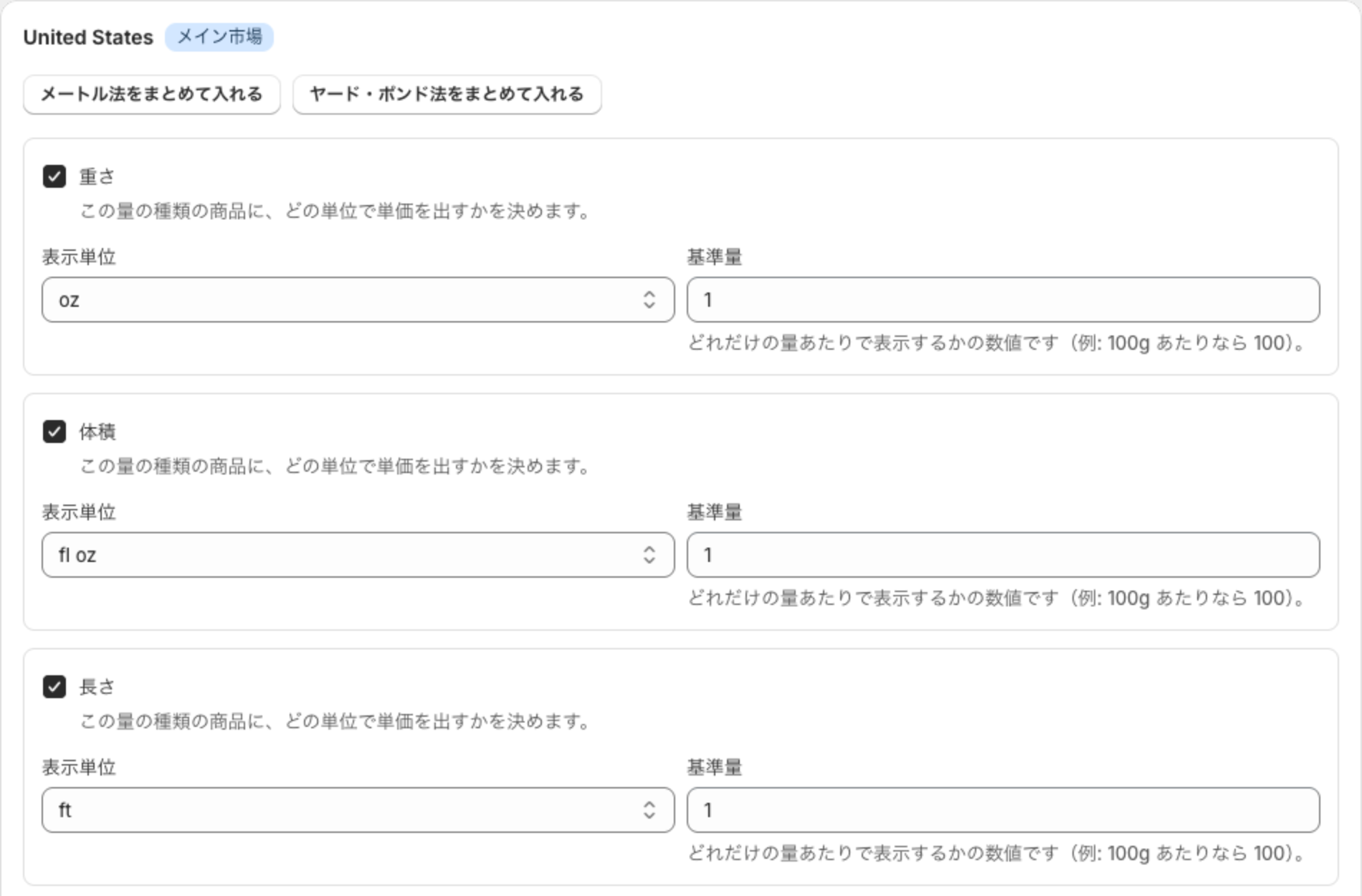Click the help text below 長さ 基準量 field

click(x=998, y=854)
